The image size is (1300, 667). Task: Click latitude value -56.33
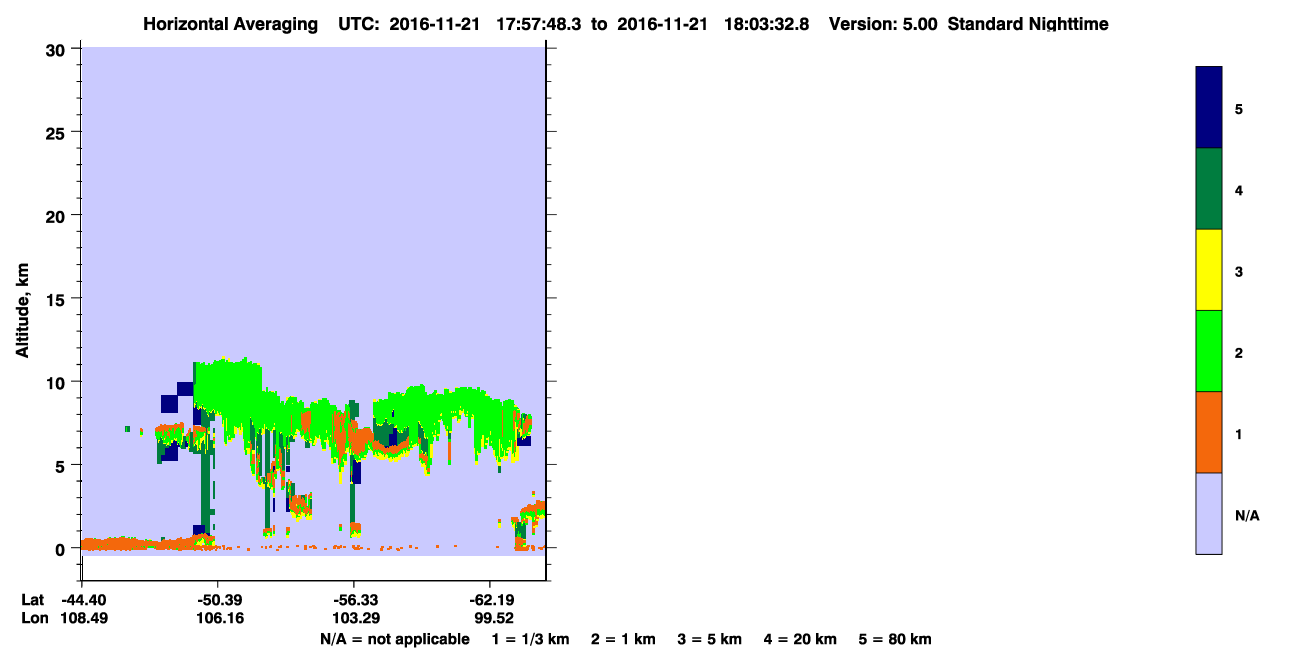[354, 599]
